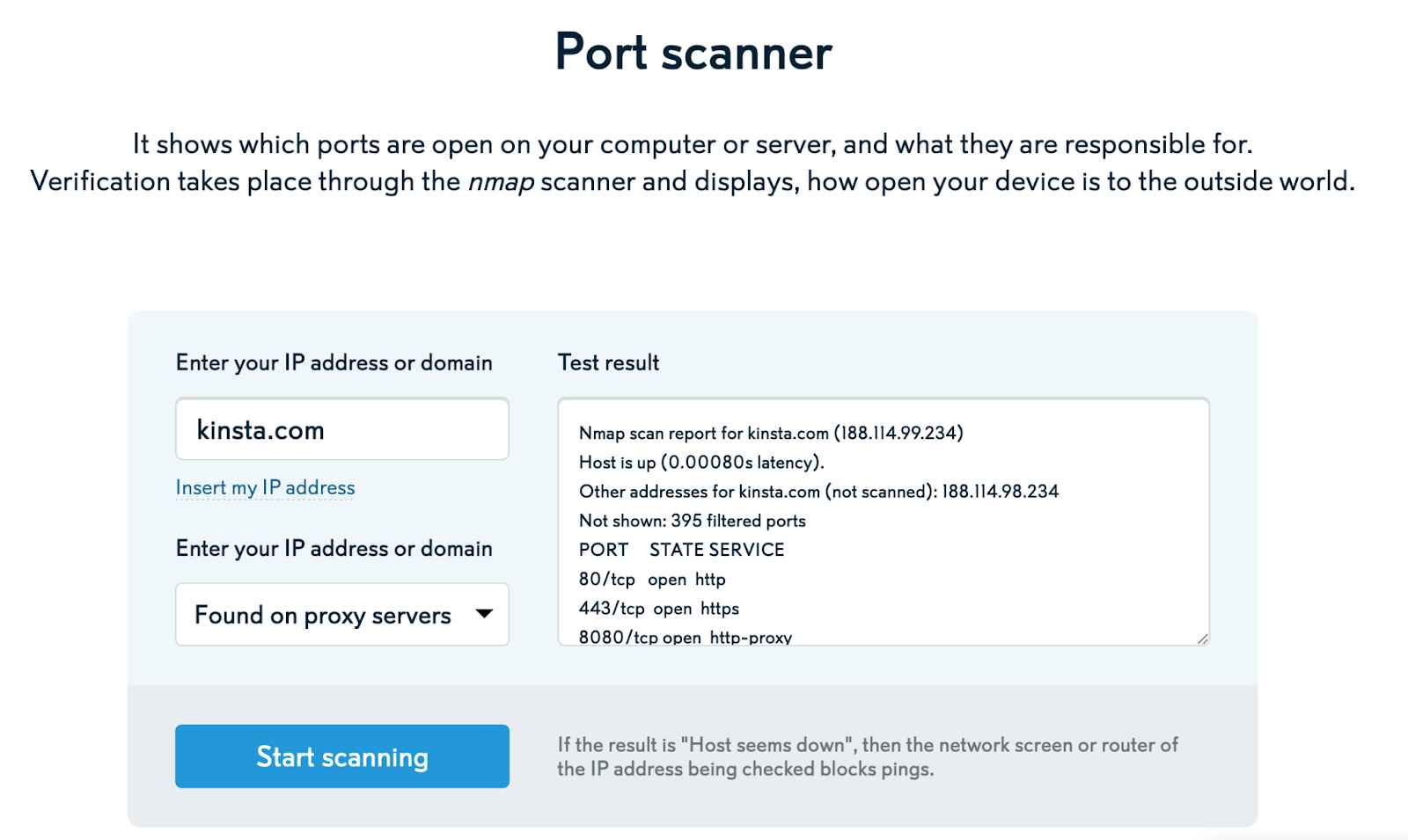Click the "Nmap scan report for kinsta.com" line
Screen dimensions: 1408x840
771,433
